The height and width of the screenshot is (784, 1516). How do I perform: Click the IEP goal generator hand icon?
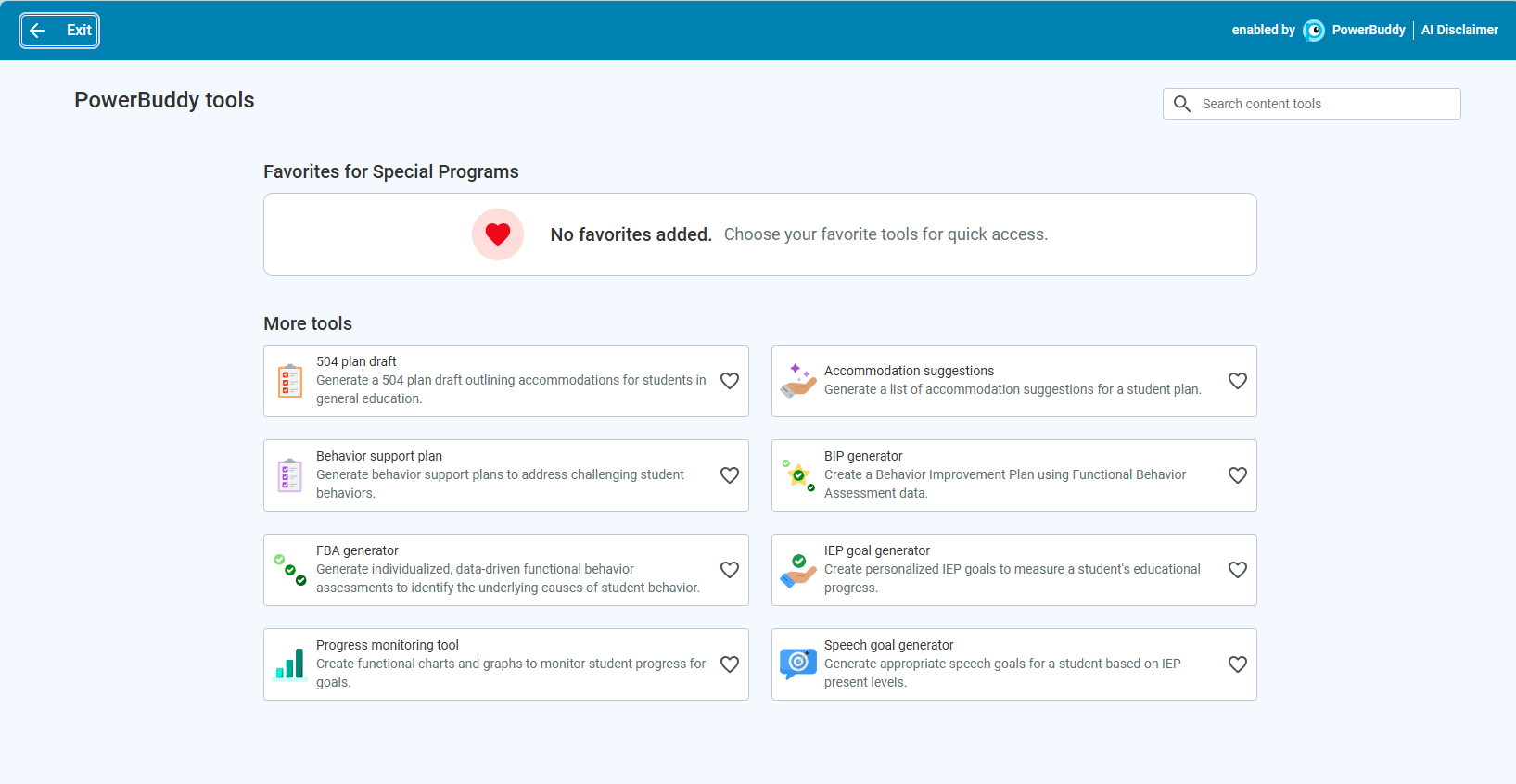[x=797, y=570]
